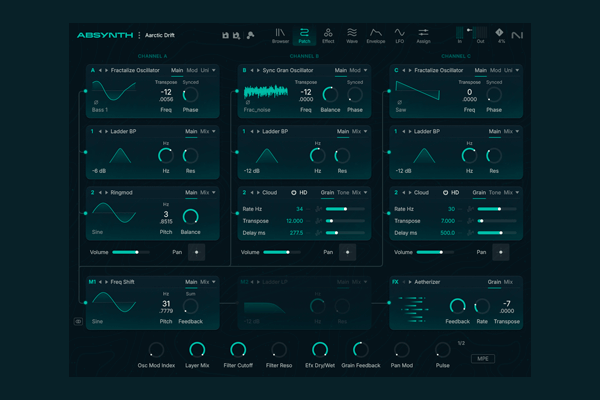The image size is (600, 400).
Task: Open the Browser page
Action: click(x=280, y=36)
